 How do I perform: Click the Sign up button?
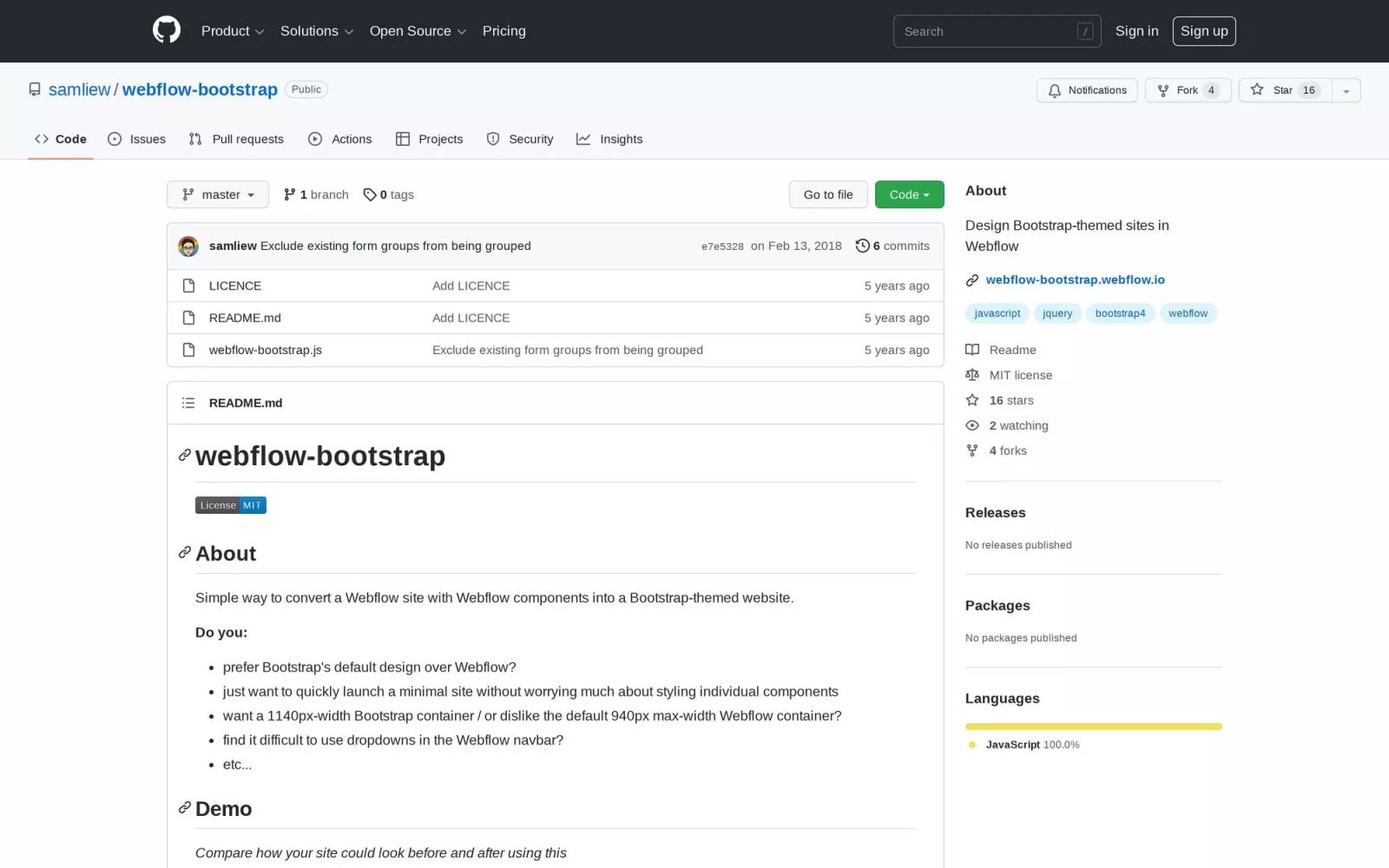[1204, 31]
